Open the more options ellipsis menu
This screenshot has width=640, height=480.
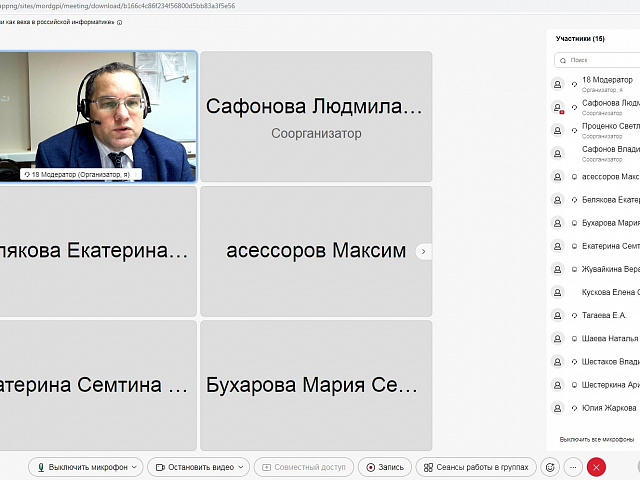pyautogui.click(x=573, y=467)
